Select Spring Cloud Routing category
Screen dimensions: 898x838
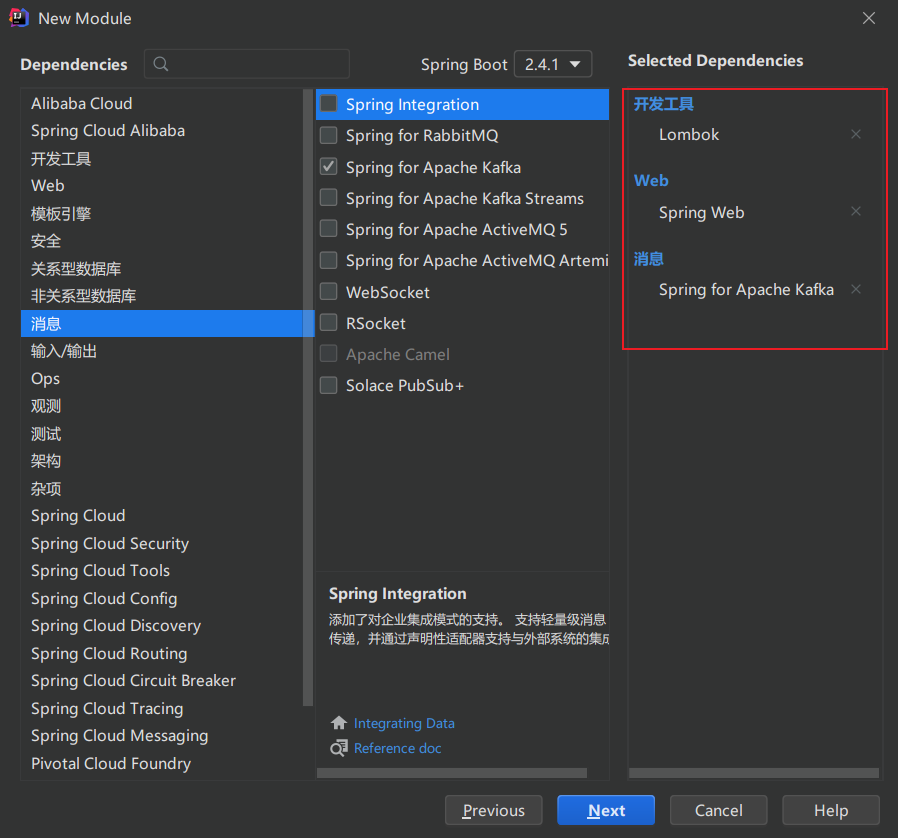162,654
